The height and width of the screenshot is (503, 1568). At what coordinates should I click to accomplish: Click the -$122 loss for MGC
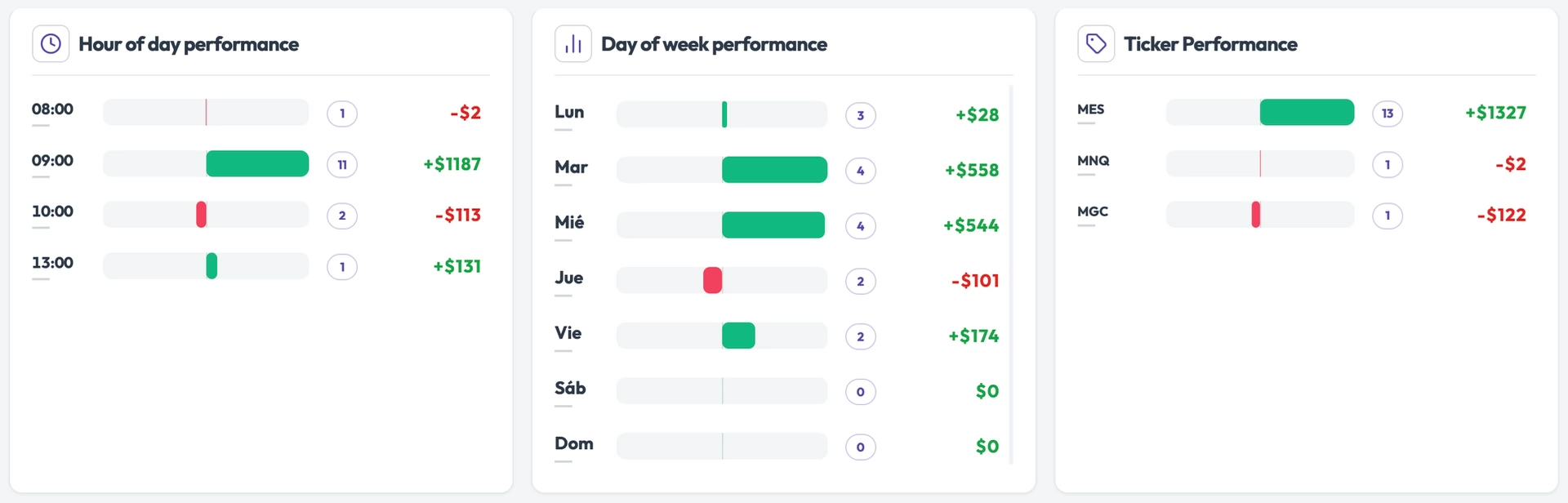1501,215
